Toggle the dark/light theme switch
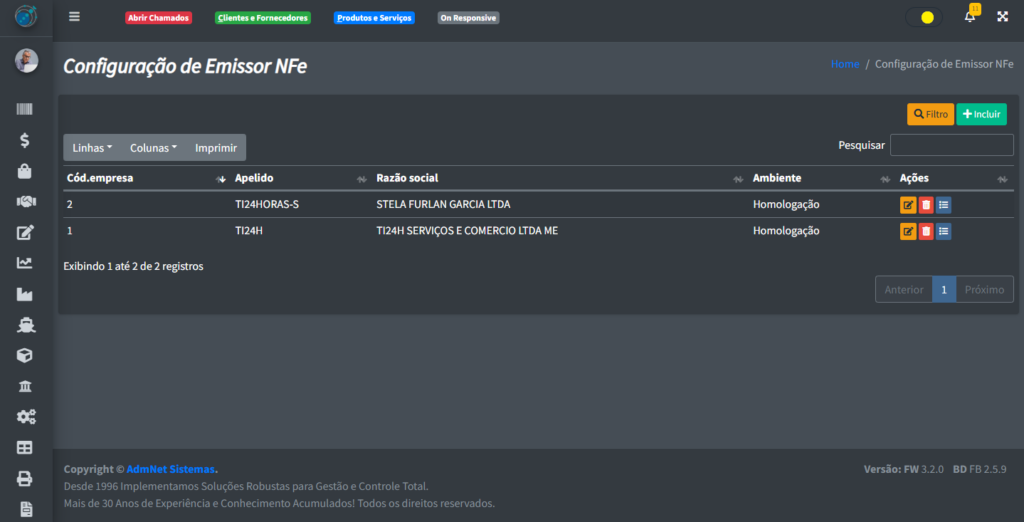Viewport: 1024px width, 522px height. coord(924,17)
